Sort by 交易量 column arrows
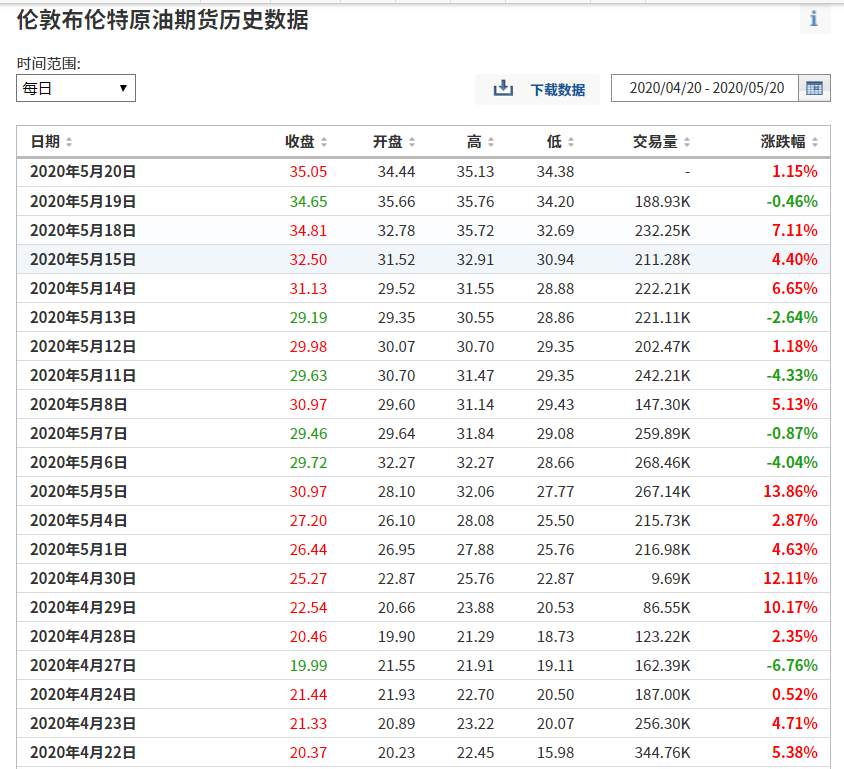 (687, 142)
